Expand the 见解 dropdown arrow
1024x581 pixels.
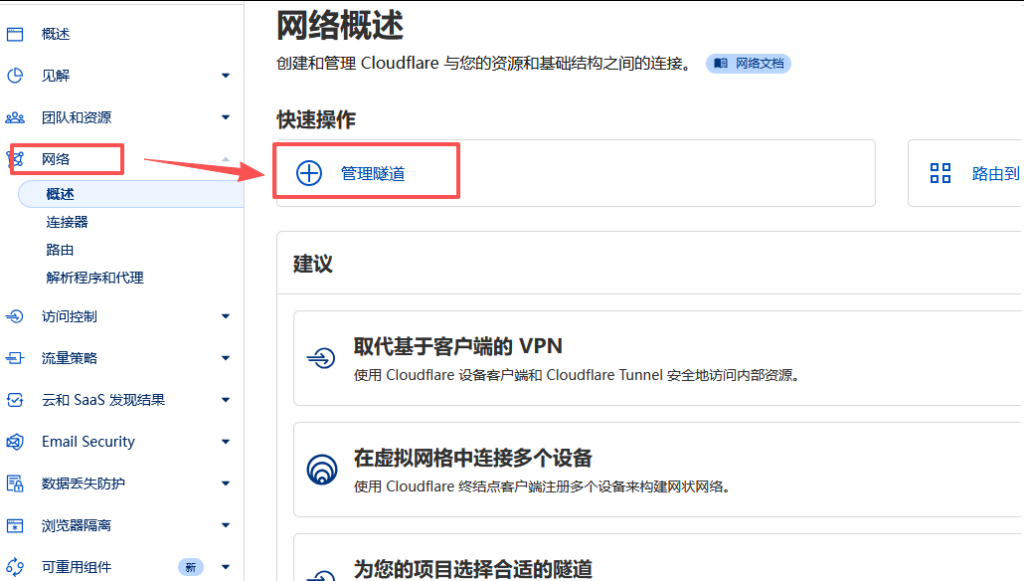pyautogui.click(x=225, y=75)
